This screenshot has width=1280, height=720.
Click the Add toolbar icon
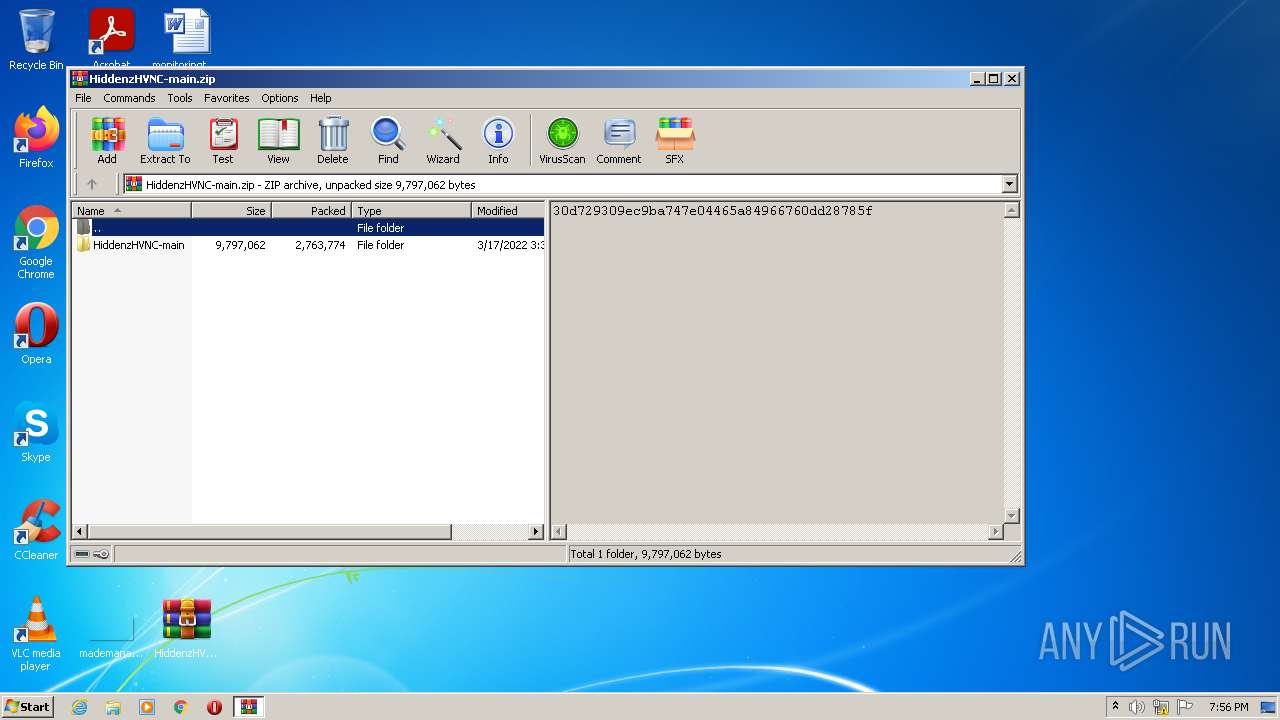(x=107, y=140)
